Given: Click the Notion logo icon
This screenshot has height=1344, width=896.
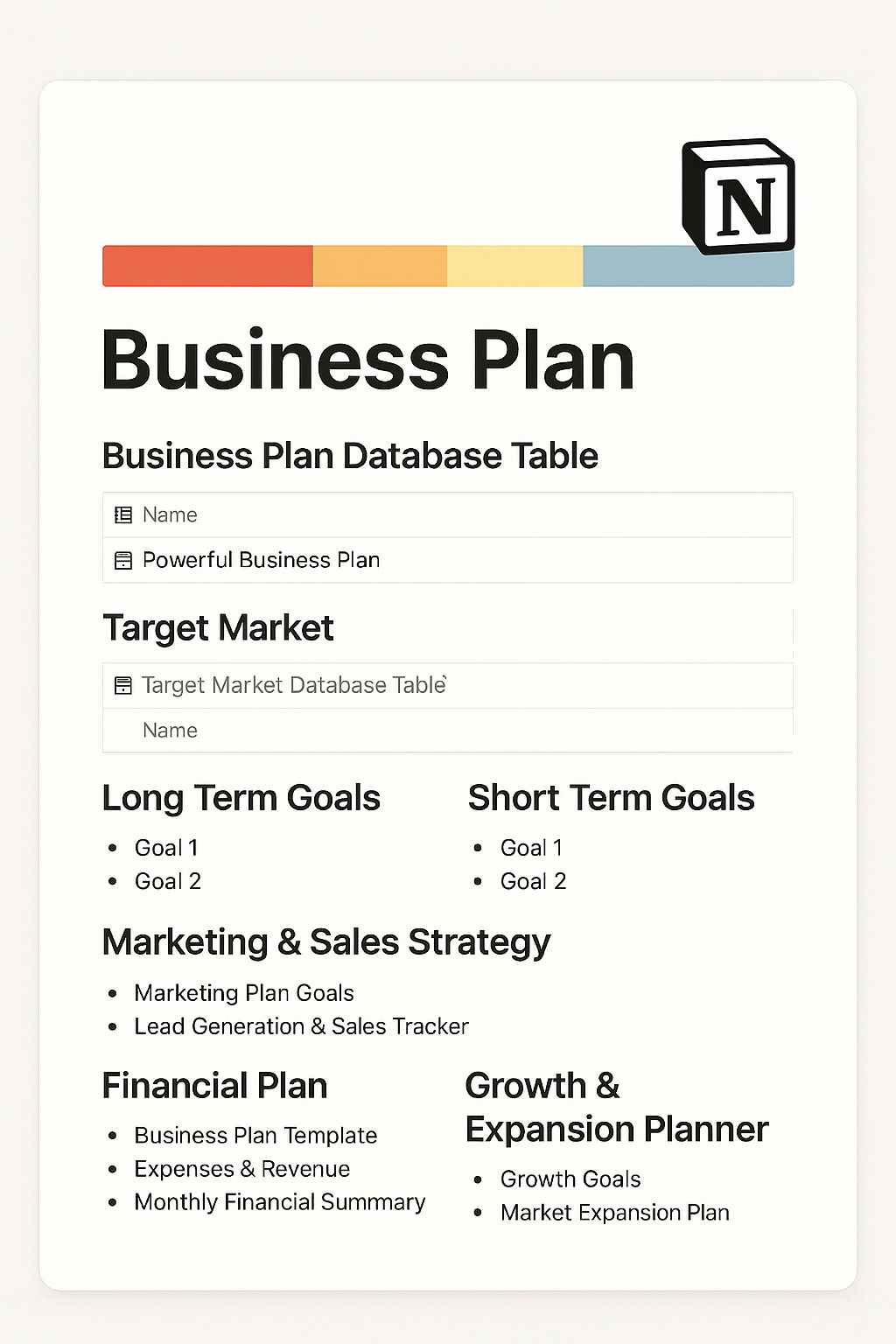Looking at the screenshot, I should point(738,197).
